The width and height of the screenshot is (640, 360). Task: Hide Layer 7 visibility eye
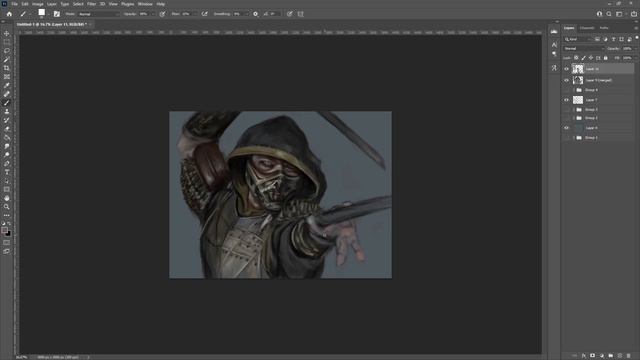(567, 100)
